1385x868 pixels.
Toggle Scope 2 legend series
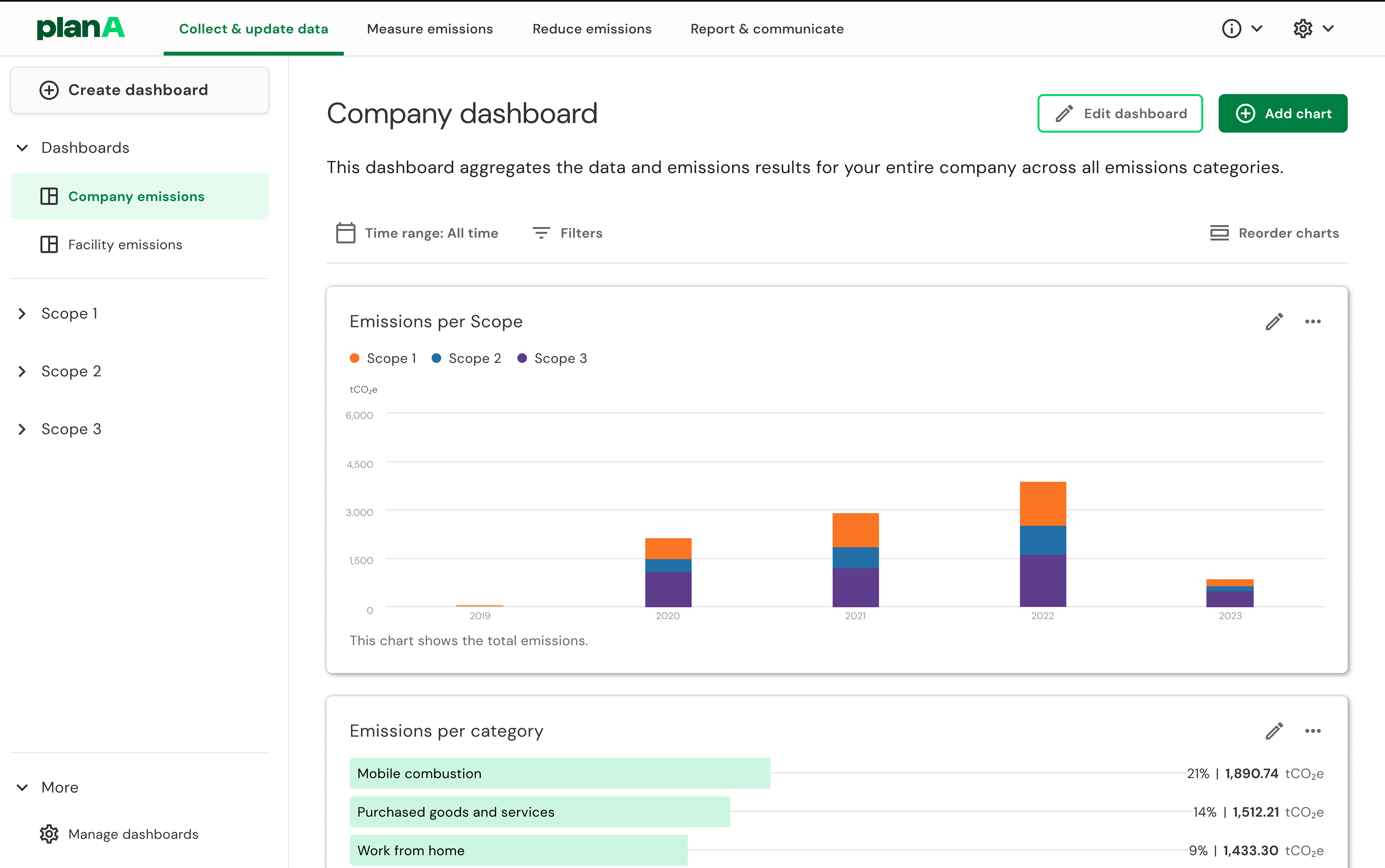click(466, 358)
